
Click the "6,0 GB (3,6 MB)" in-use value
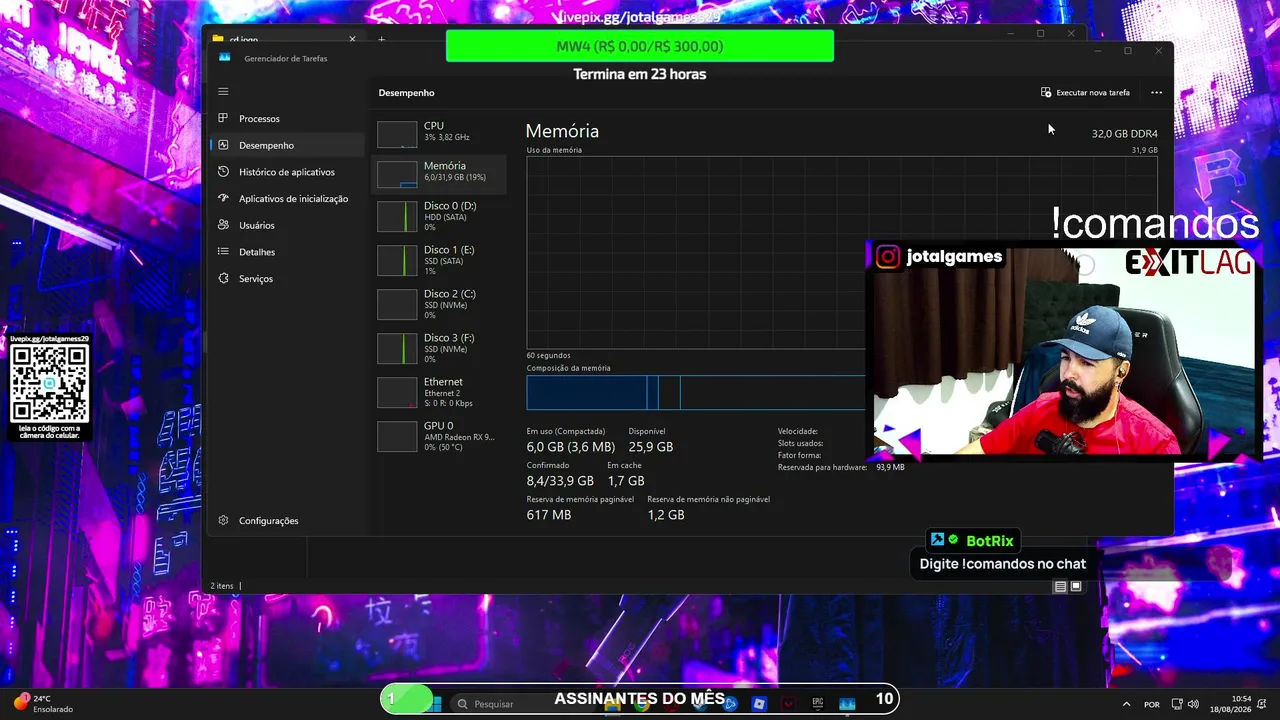(571, 447)
